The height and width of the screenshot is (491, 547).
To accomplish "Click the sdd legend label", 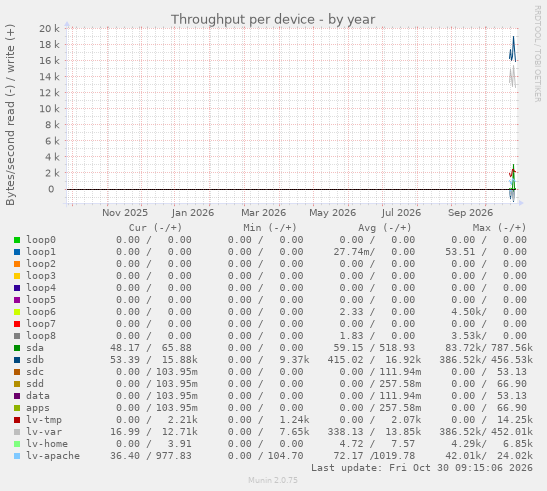I will [x=35, y=384].
